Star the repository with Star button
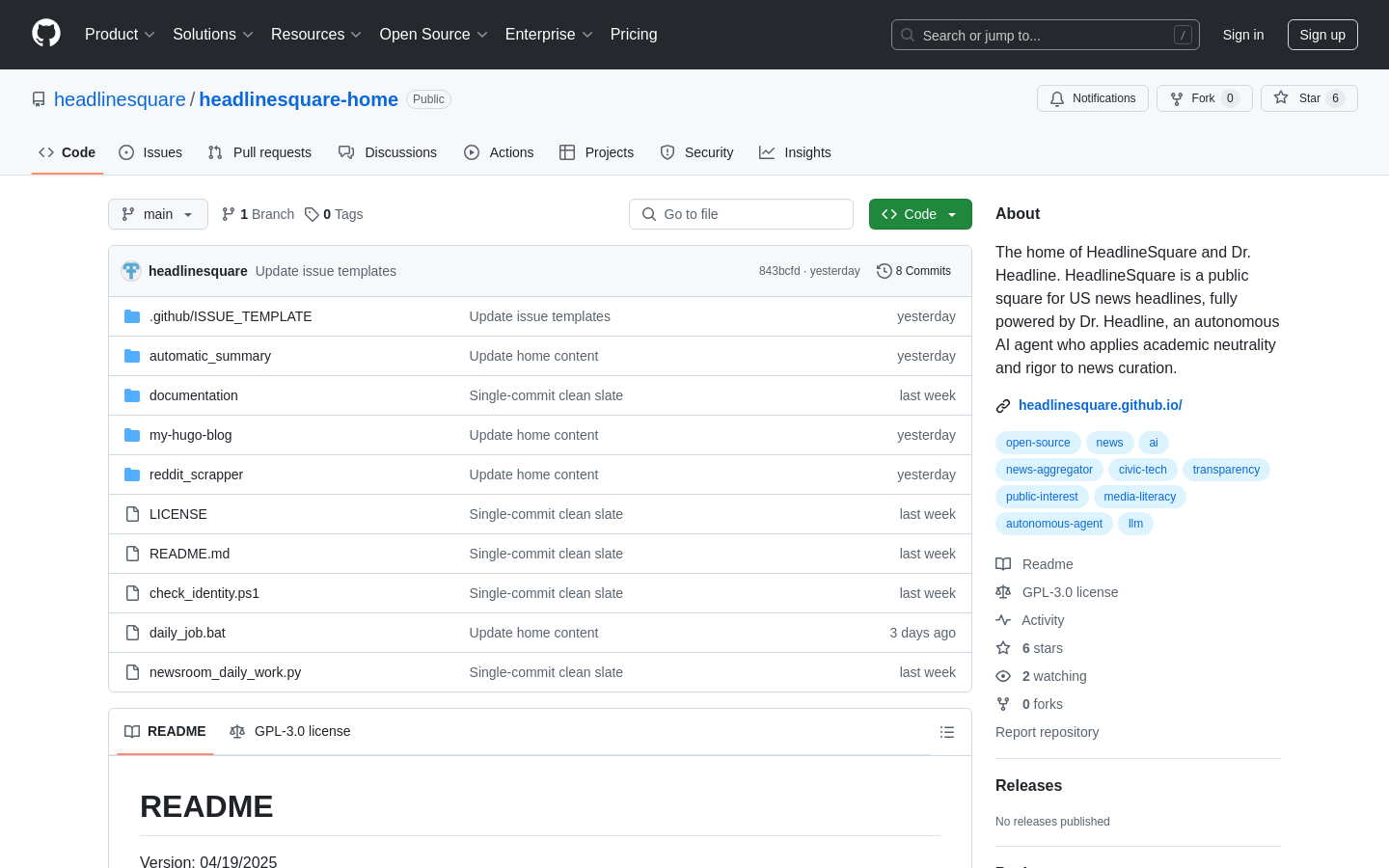This screenshot has width=1389, height=868. point(1309,98)
